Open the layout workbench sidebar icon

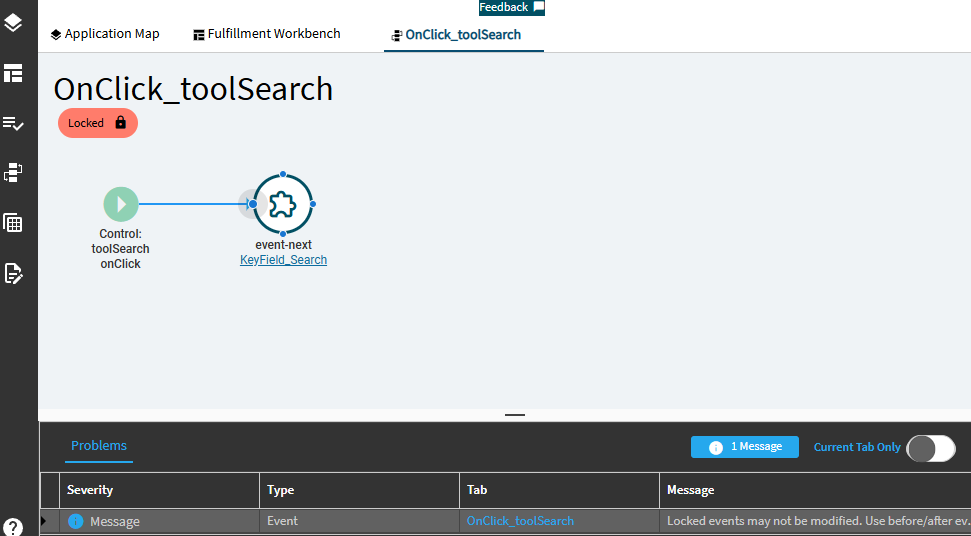[13, 73]
